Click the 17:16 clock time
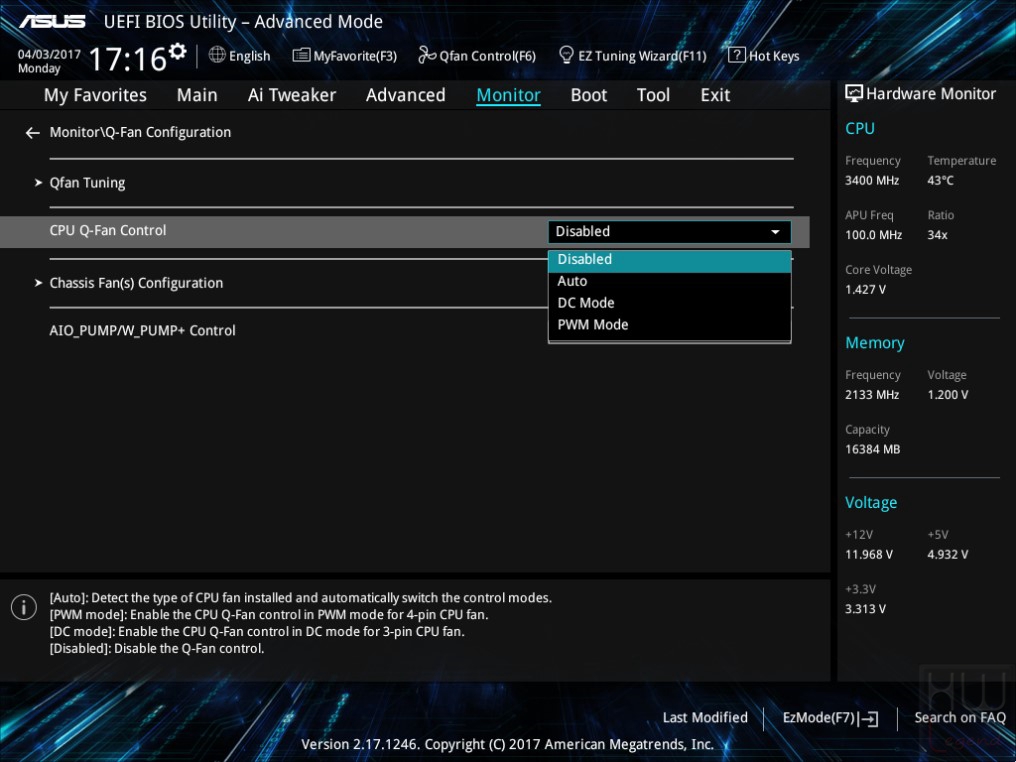Screen dimensions: 1016x762 tap(128, 60)
